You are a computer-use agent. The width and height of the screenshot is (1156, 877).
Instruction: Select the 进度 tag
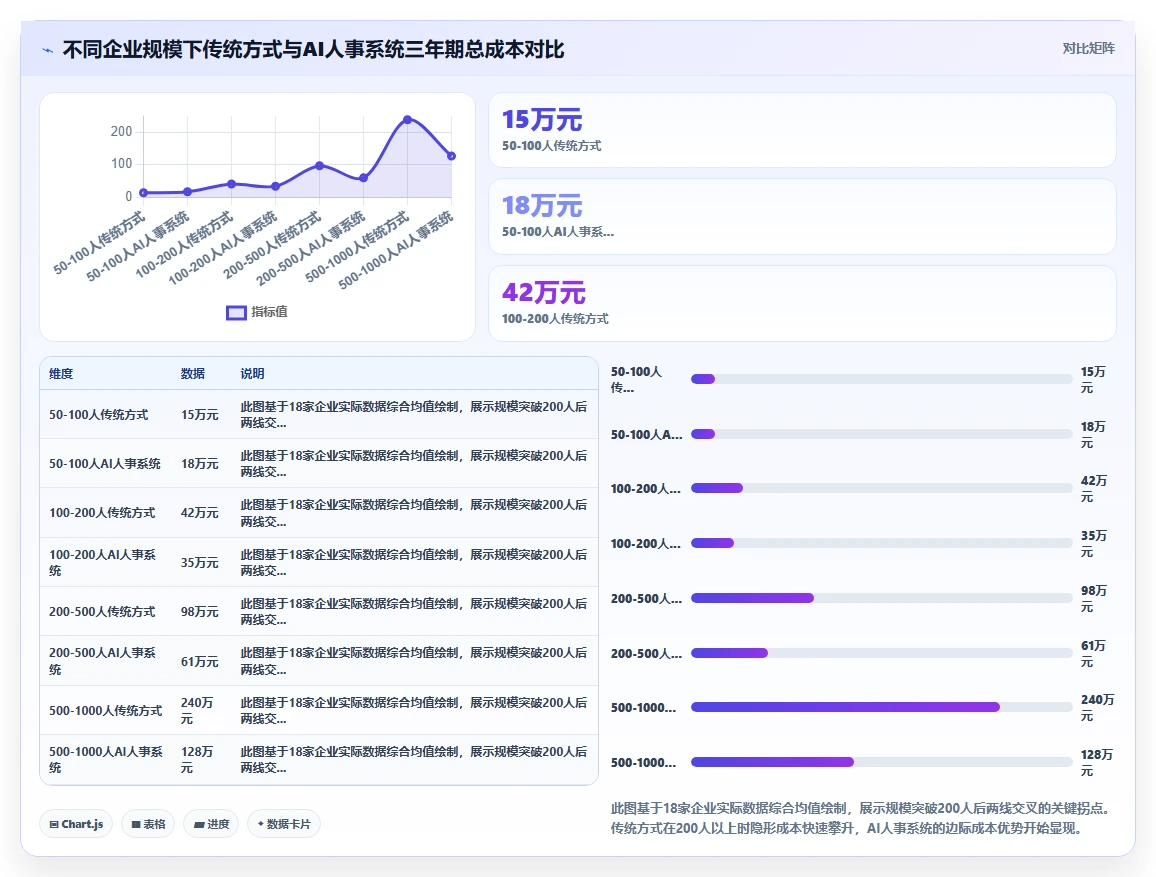pos(211,824)
